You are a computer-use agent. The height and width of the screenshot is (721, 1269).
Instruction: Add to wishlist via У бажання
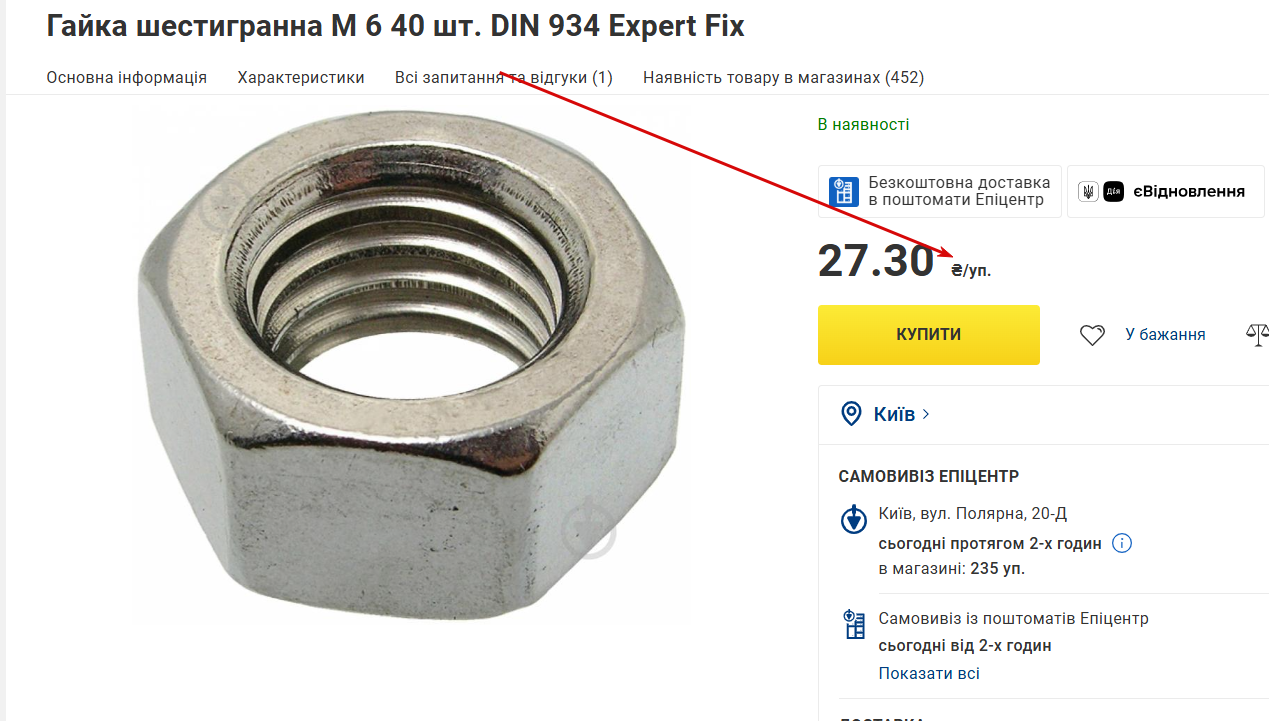[1165, 335]
